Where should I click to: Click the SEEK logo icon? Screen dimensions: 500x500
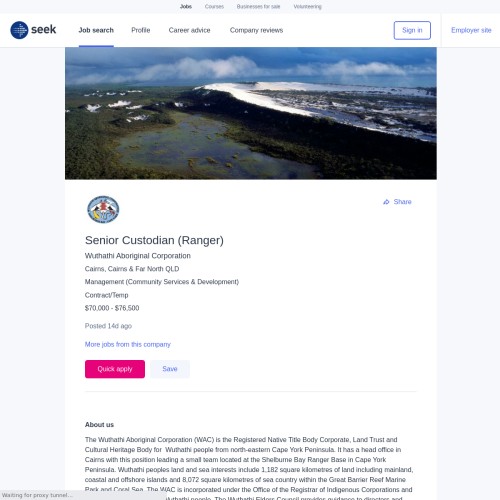pos(19,30)
